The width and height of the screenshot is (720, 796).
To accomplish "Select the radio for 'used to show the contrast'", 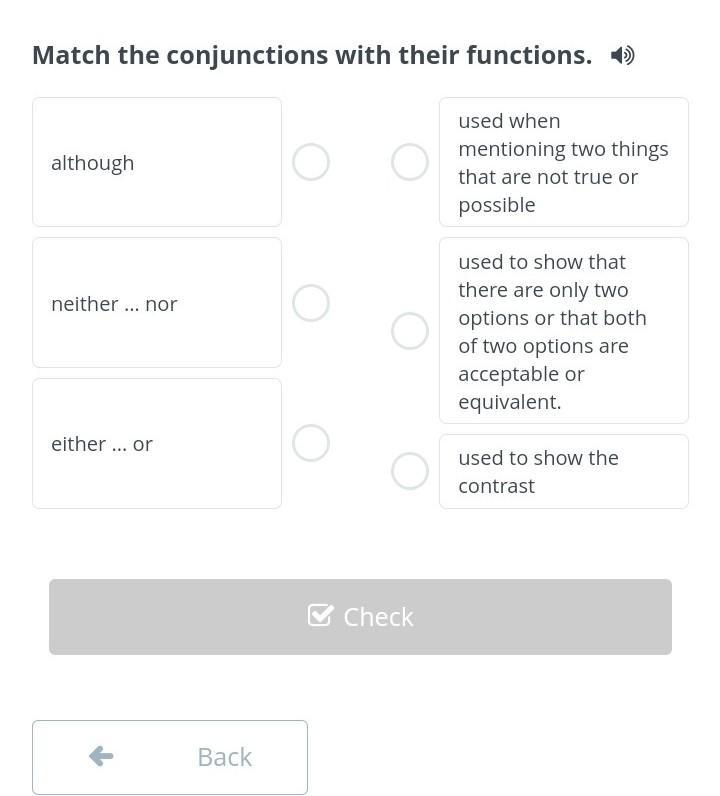I will pyautogui.click(x=410, y=471).
